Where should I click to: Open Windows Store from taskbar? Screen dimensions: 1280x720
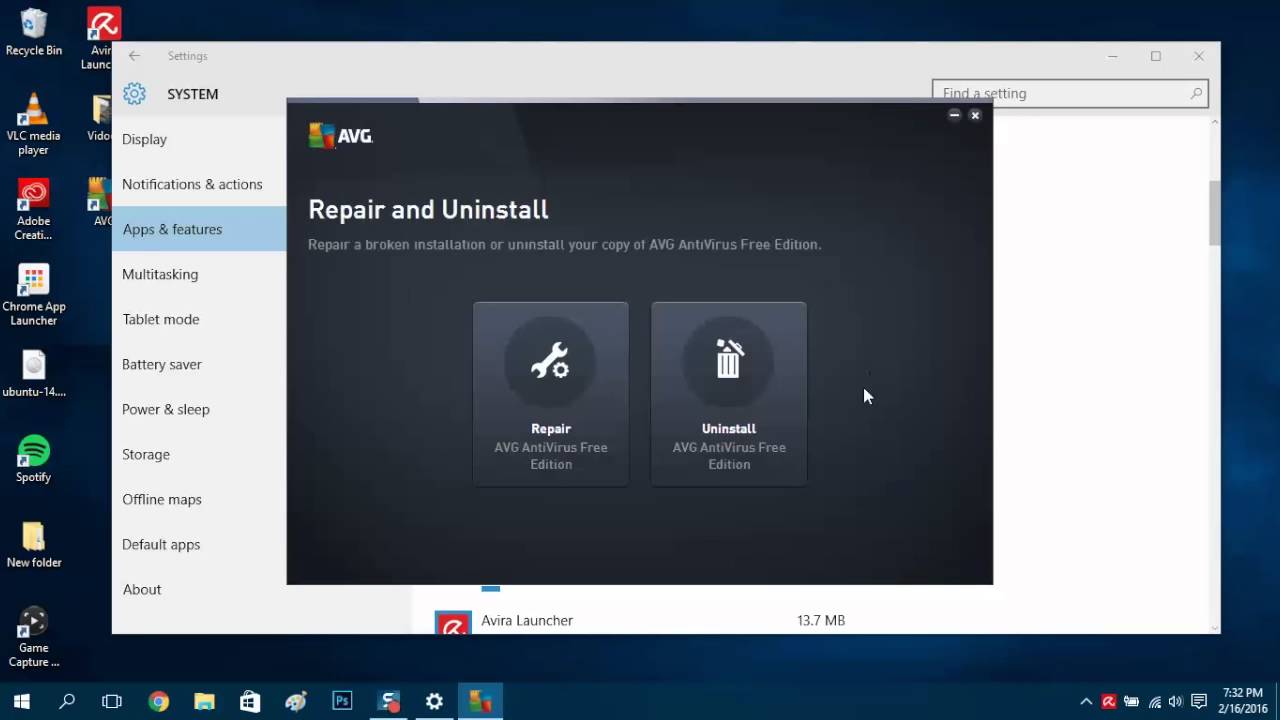[250, 701]
